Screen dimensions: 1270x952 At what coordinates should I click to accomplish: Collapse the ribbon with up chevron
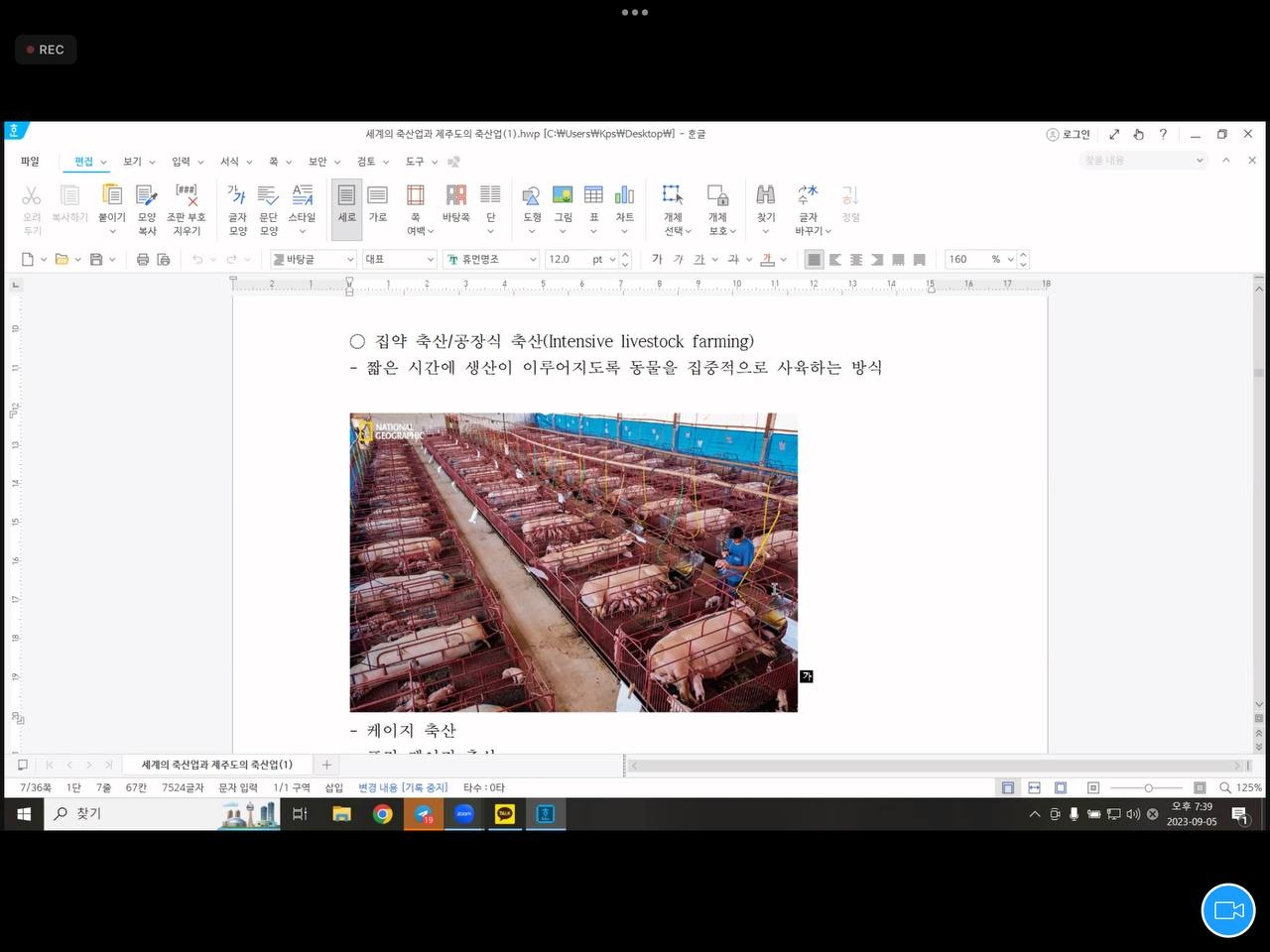tap(1226, 161)
